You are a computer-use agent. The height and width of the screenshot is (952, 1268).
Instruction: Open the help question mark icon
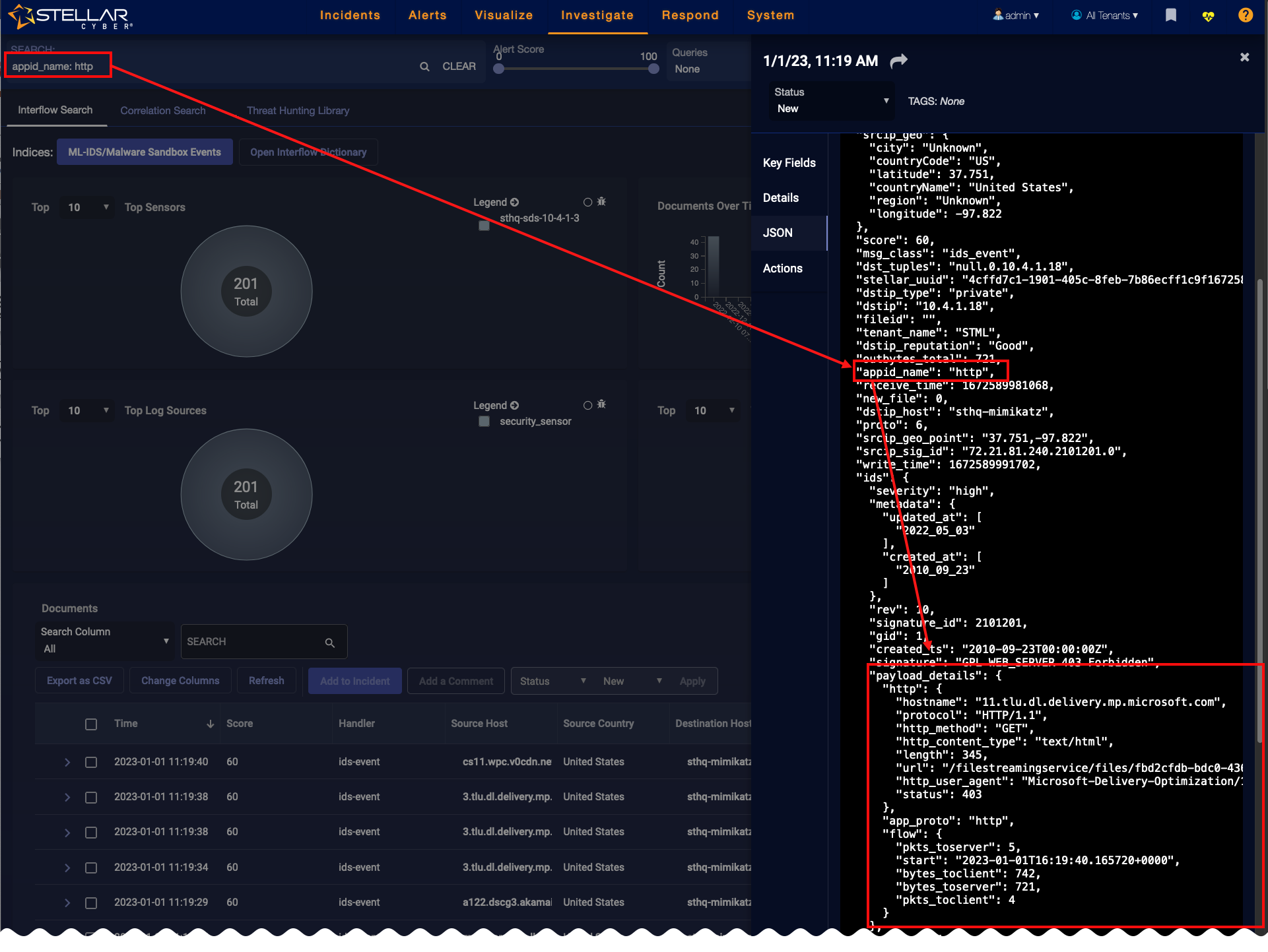click(x=1245, y=15)
